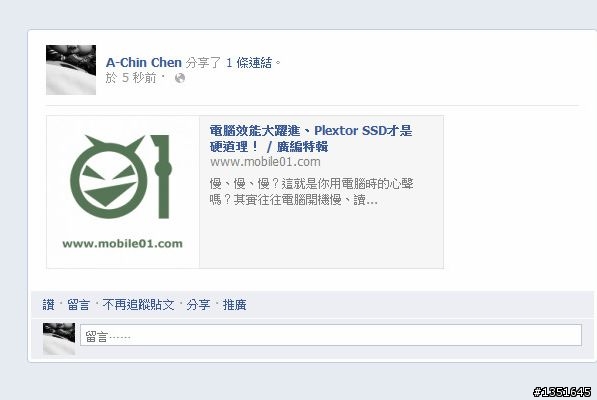Open A-Chin Chen profile name link
The height and width of the screenshot is (400, 597).
click(x=144, y=62)
